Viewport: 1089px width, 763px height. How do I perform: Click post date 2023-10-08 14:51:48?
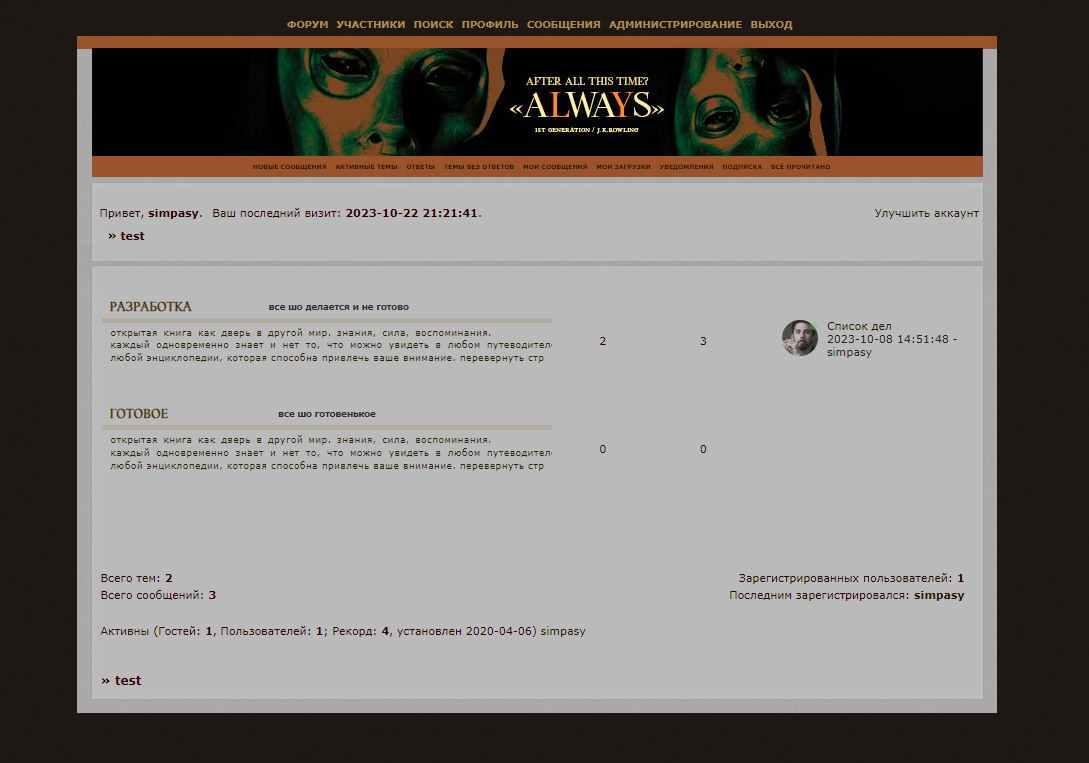(x=888, y=339)
